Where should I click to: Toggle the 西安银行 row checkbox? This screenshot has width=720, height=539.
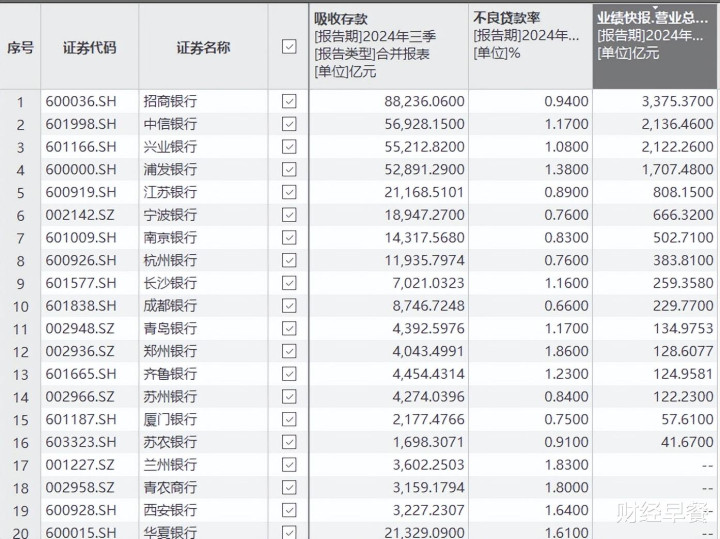click(x=289, y=510)
